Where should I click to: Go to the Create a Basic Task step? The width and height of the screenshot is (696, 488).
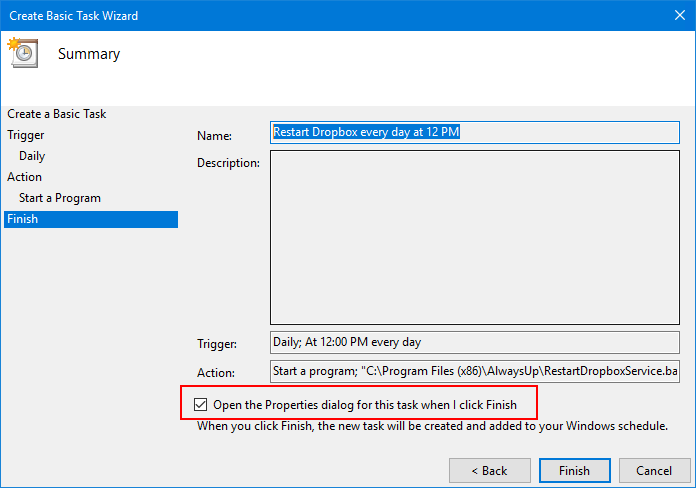[x=56, y=114]
